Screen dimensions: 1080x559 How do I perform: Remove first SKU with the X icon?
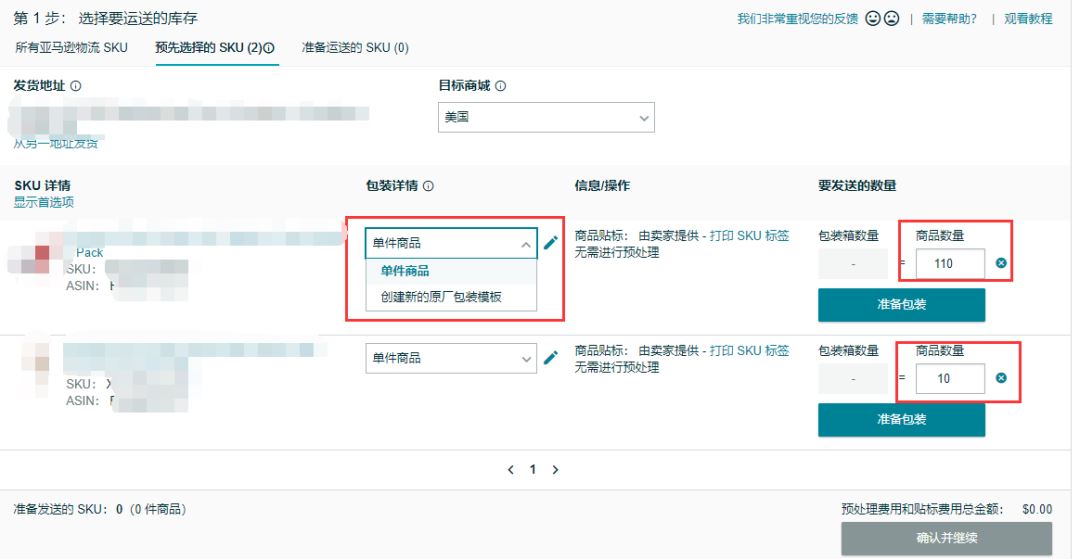pyautogui.click(x=1001, y=263)
